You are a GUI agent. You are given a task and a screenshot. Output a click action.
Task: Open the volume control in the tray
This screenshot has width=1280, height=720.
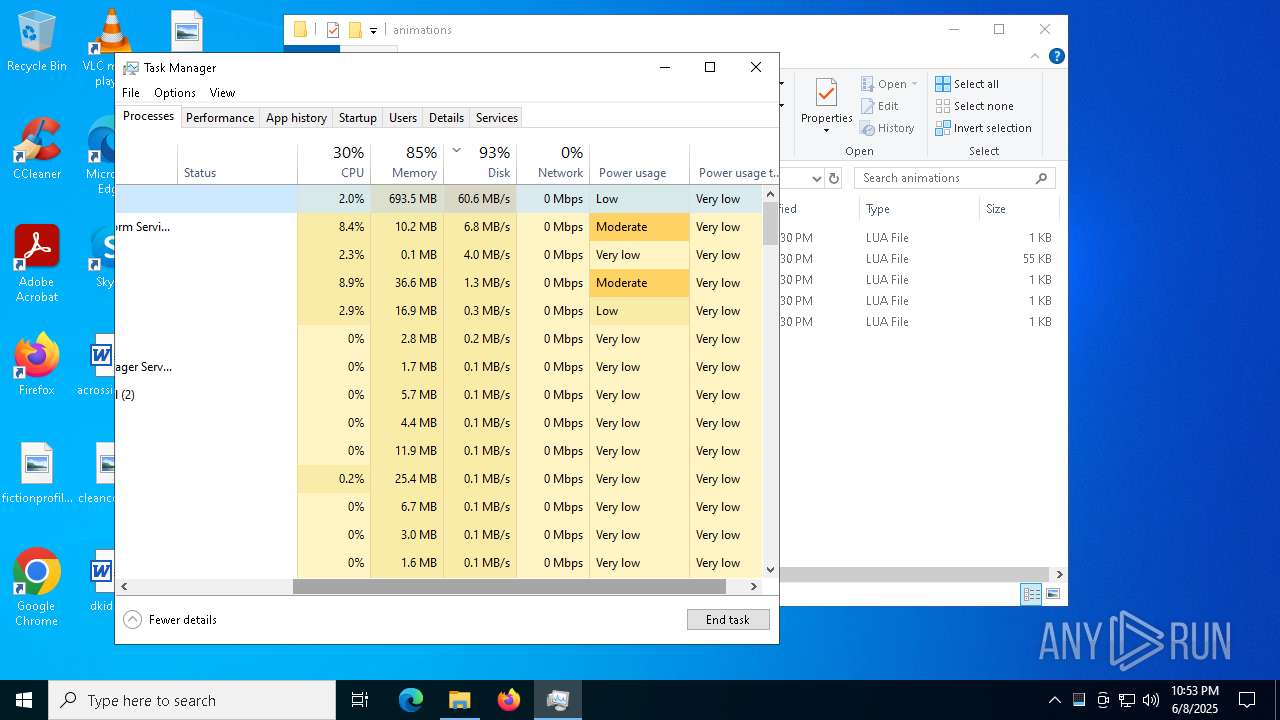pos(1151,700)
